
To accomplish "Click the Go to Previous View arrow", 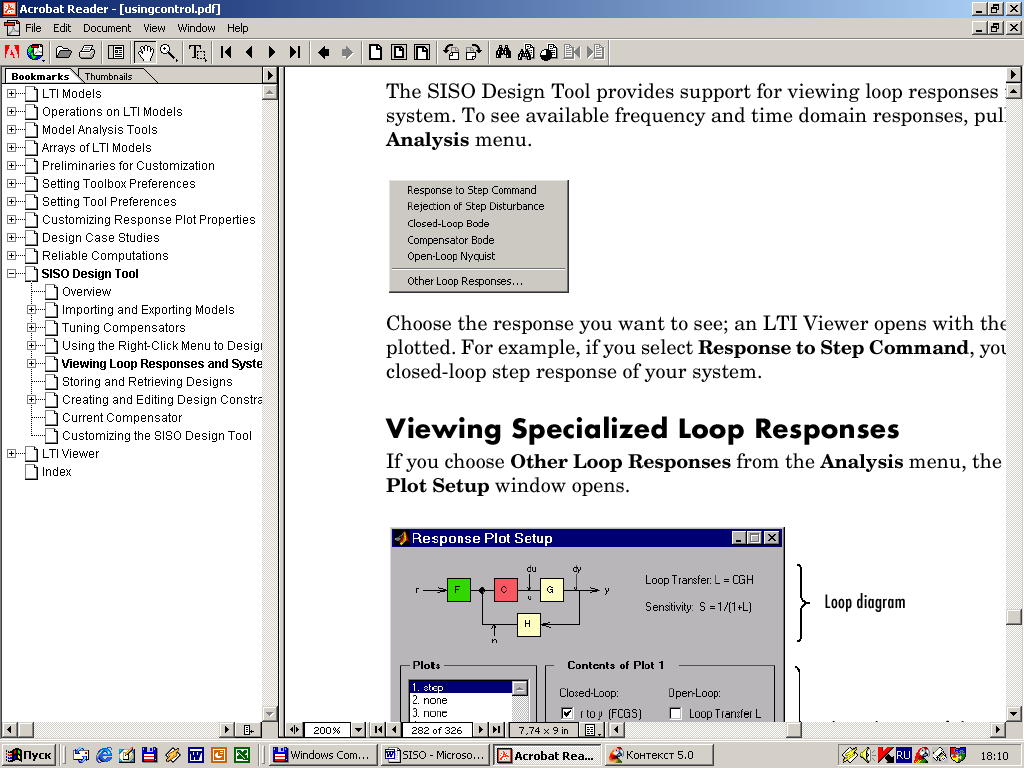I will [323, 52].
